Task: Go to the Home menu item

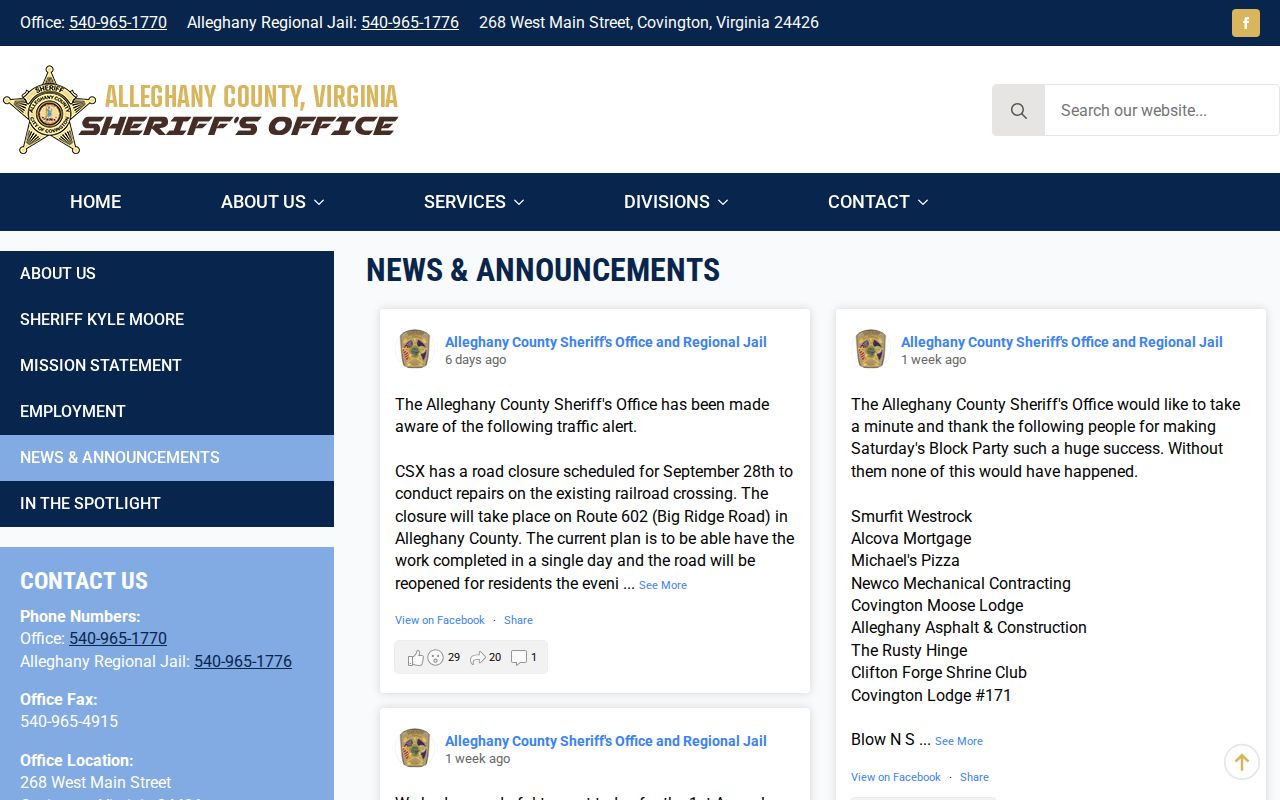Action: pyautogui.click(x=95, y=202)
